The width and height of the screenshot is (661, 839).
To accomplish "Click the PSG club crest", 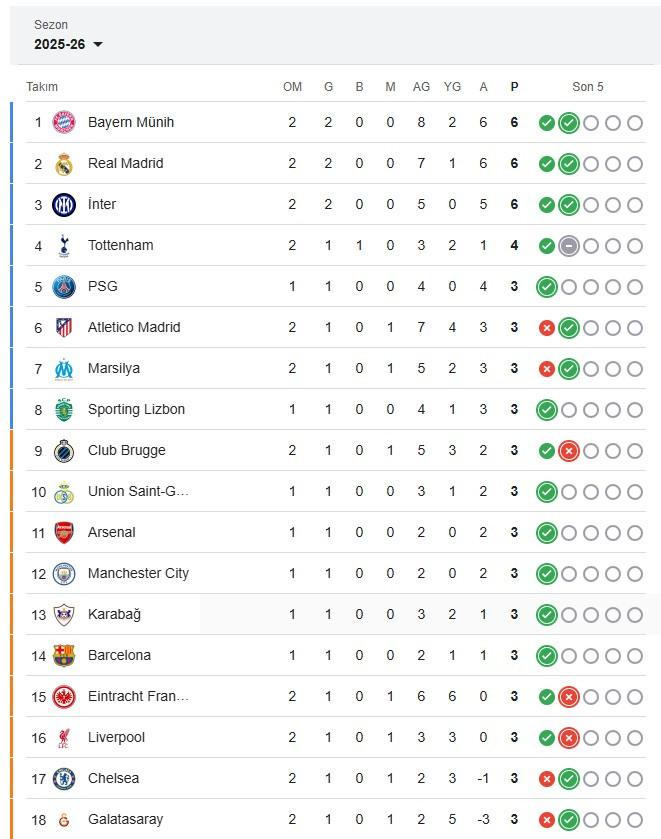I will click(64, 286).
